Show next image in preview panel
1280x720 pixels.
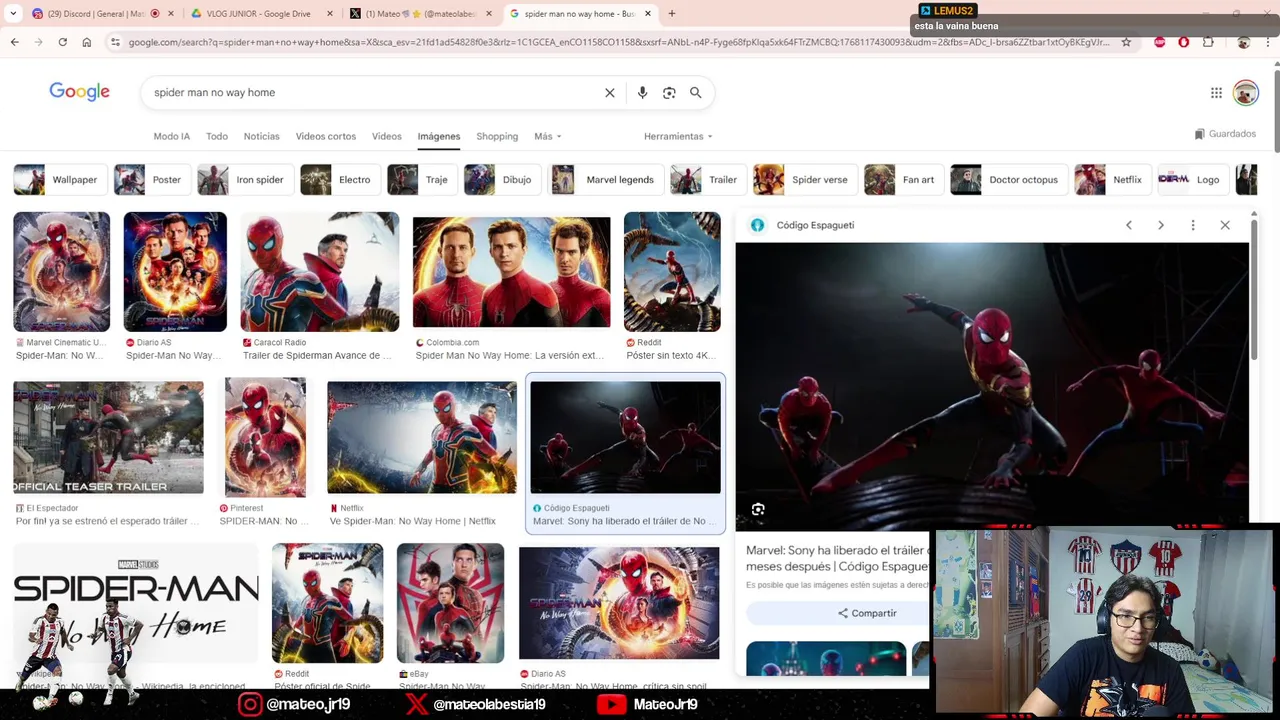(1161, 225)
